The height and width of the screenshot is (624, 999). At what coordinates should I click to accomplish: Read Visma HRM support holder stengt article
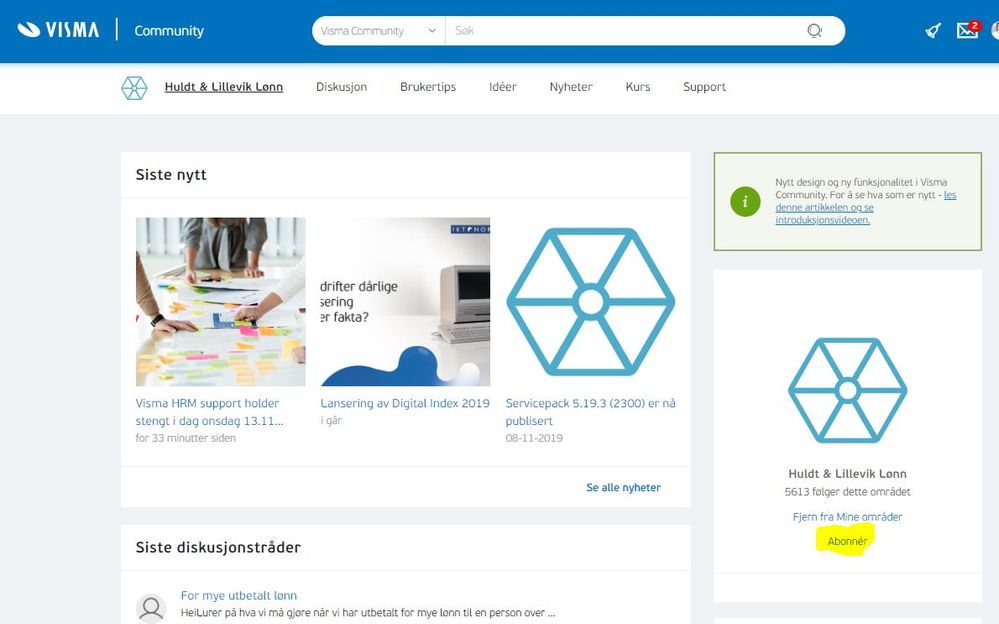click(x=209, y=412)
